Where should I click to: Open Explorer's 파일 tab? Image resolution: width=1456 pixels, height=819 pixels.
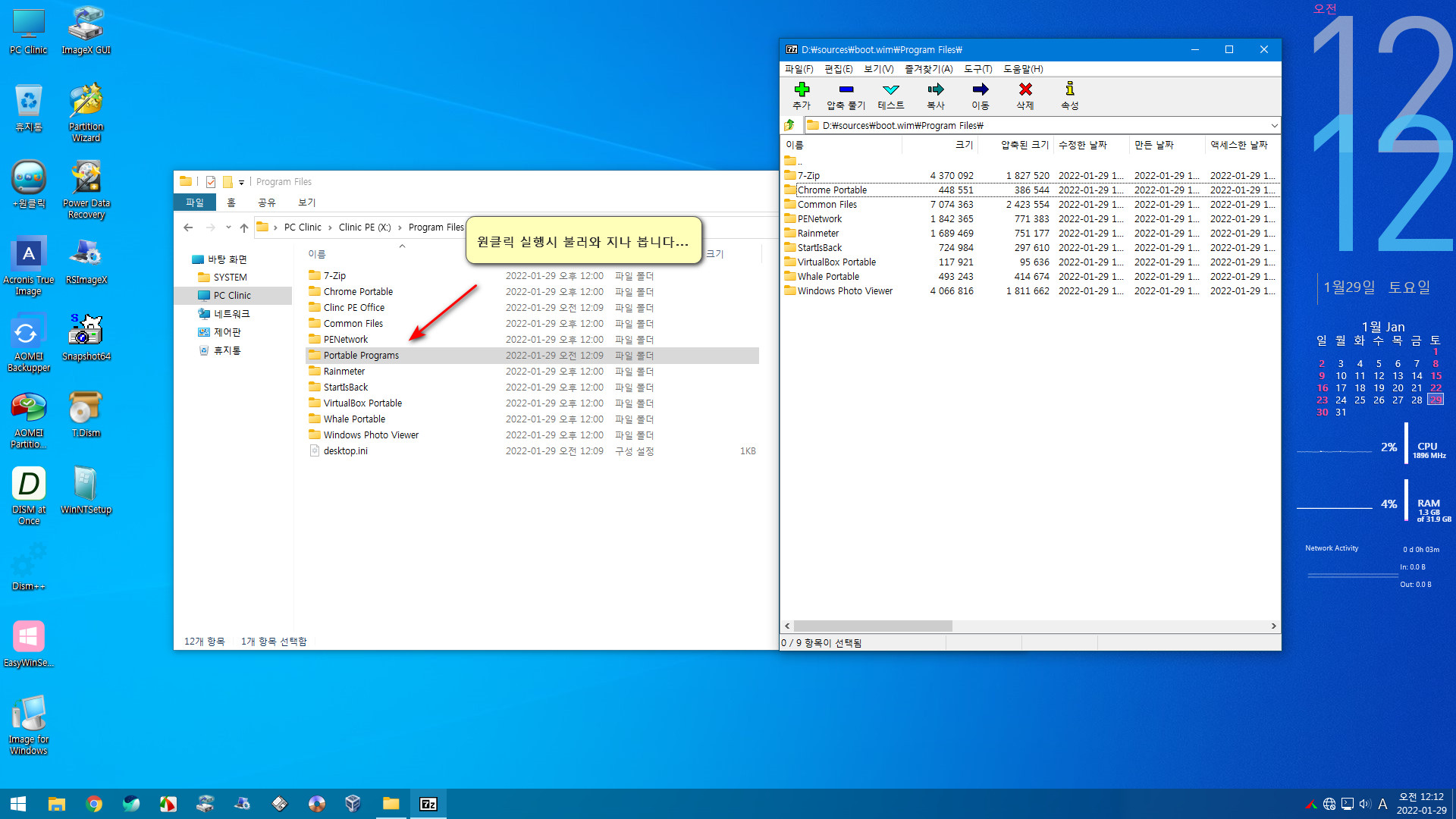coord(195,202)
